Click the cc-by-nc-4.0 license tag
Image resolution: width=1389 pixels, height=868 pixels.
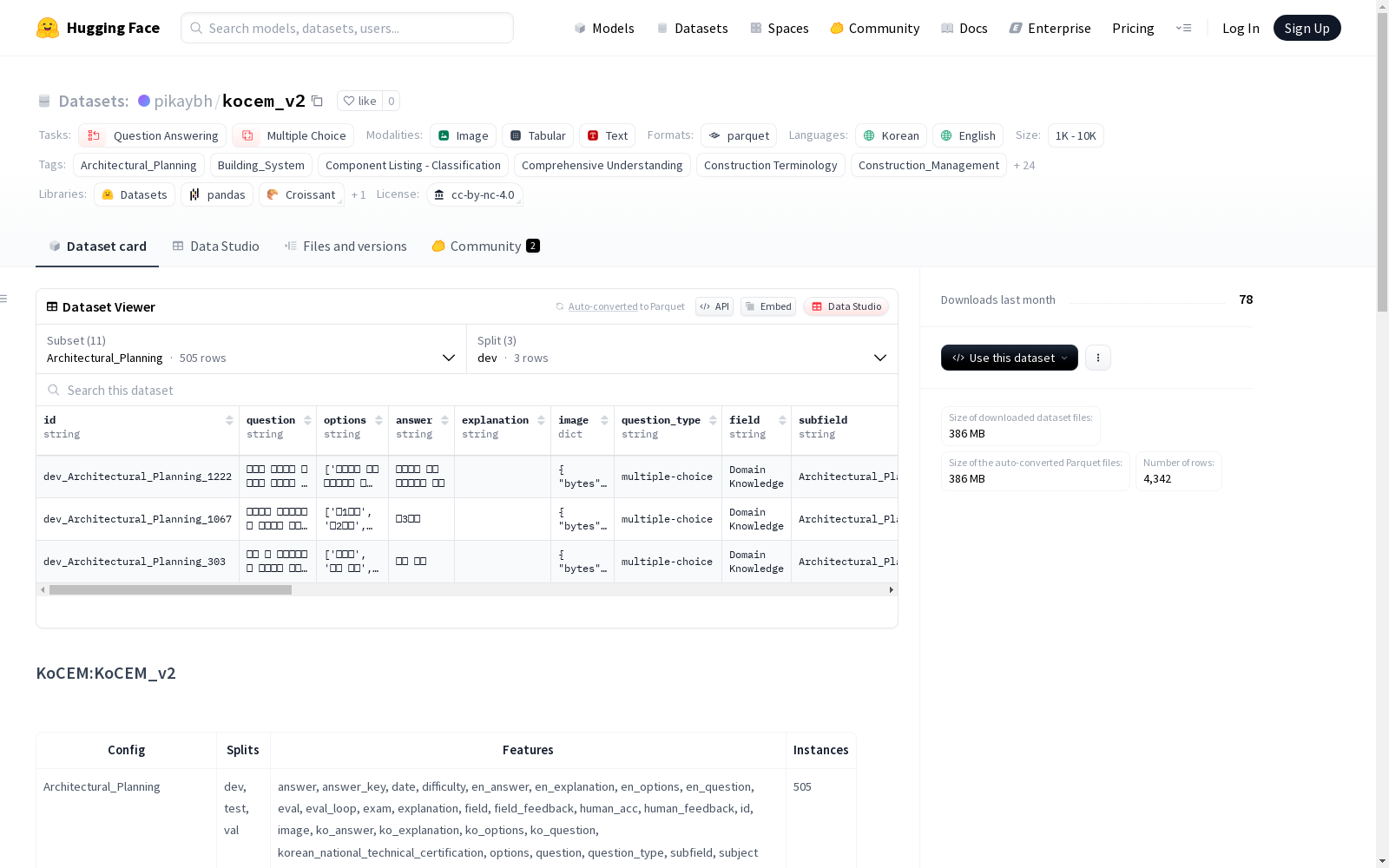tap(474, 194)
